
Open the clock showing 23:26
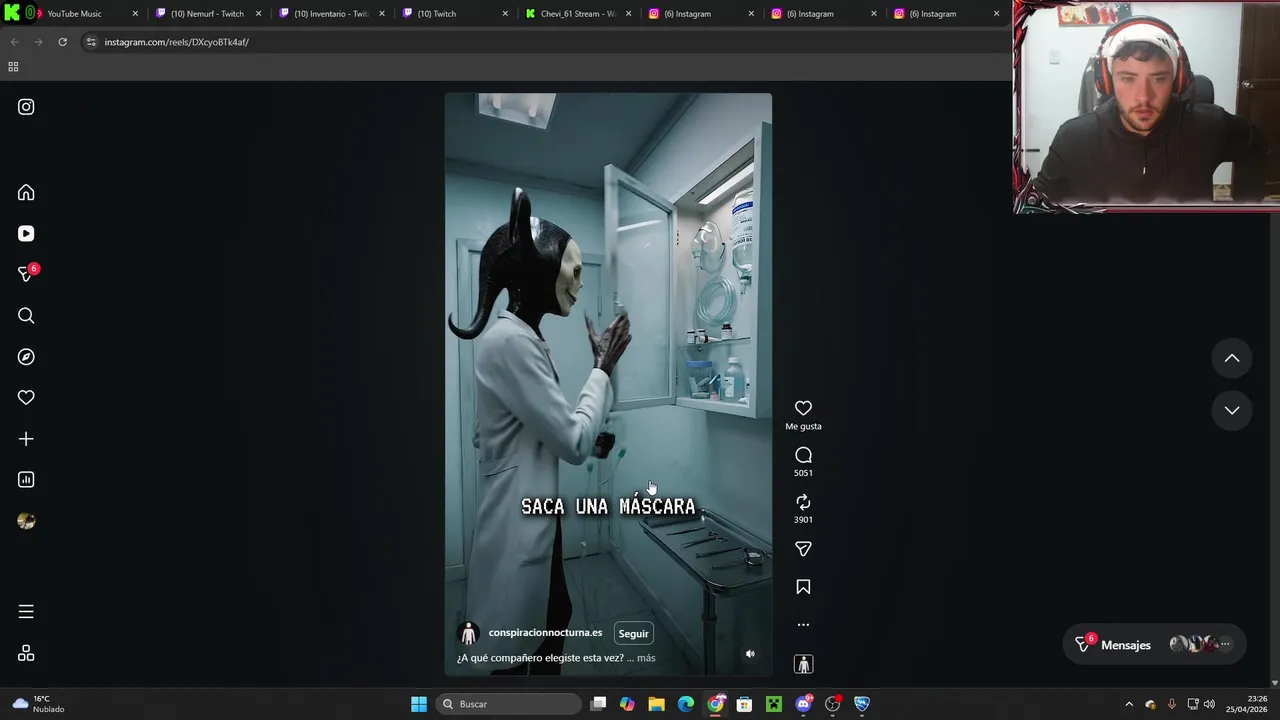pyautogui.click(x=1246, y=704)
